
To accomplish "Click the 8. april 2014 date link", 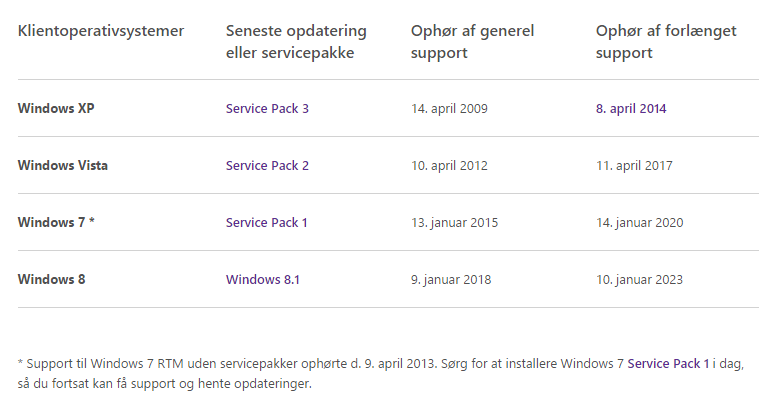I will pos(631,108).
